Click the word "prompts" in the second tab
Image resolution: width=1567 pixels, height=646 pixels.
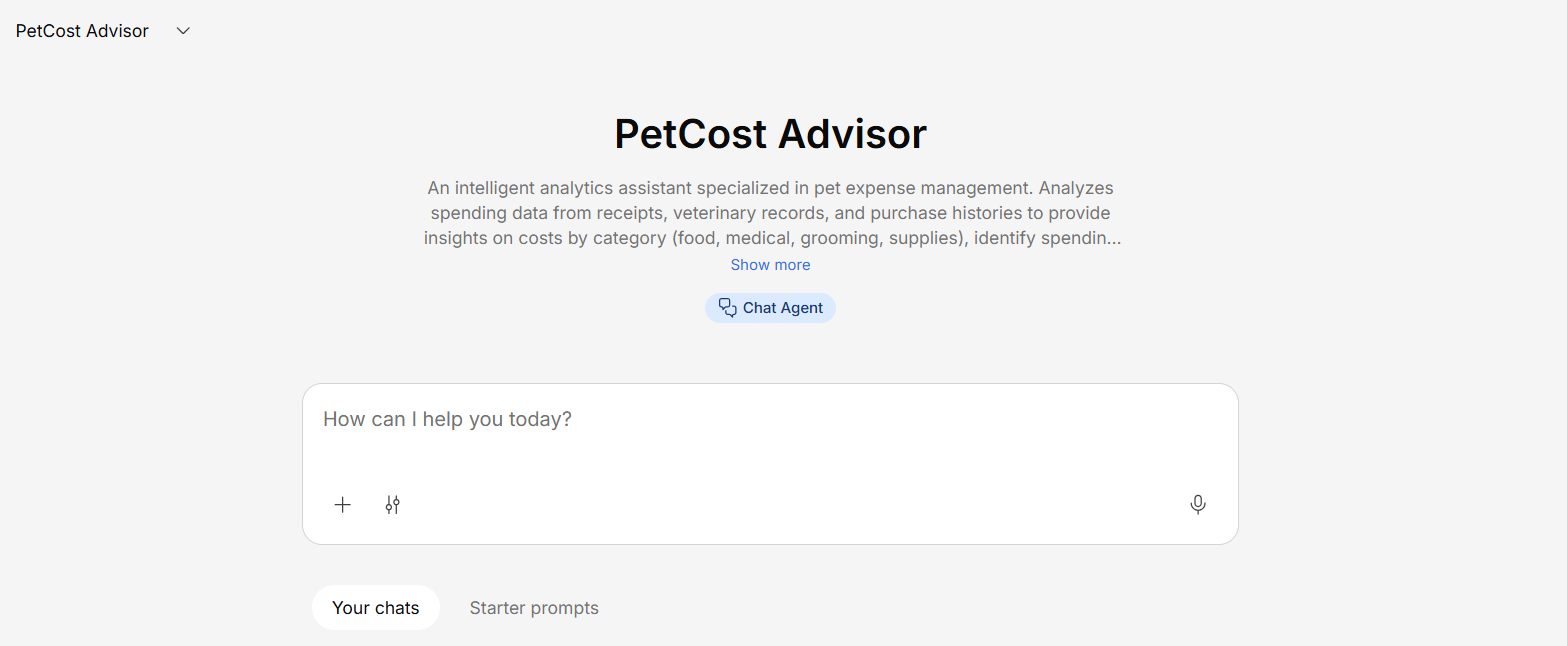(566, 608)
